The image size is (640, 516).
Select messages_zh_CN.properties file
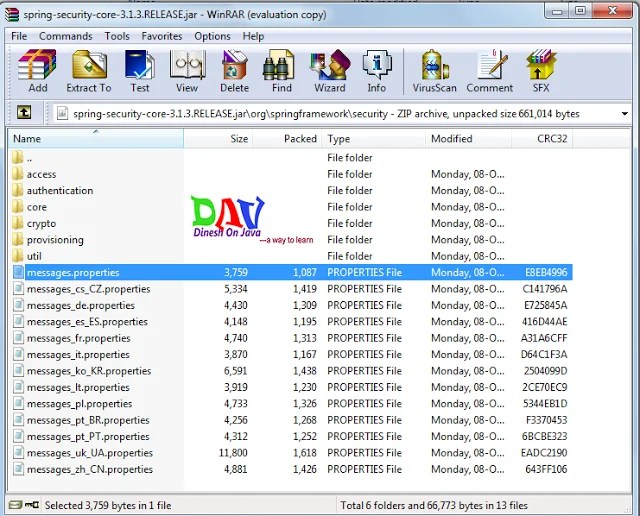click(x=290, y=469)
